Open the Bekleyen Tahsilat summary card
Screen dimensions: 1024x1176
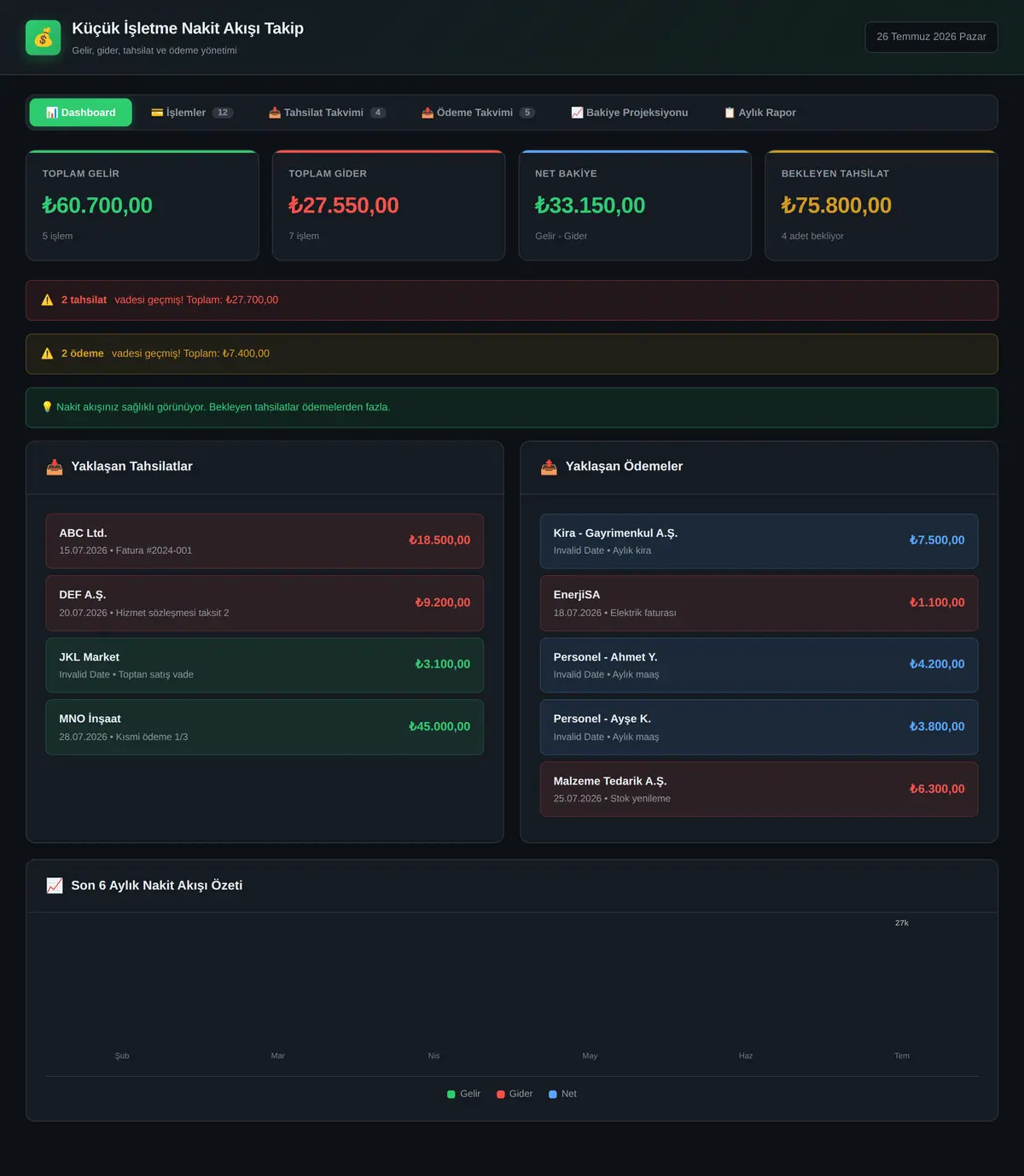tap(881, 206)
